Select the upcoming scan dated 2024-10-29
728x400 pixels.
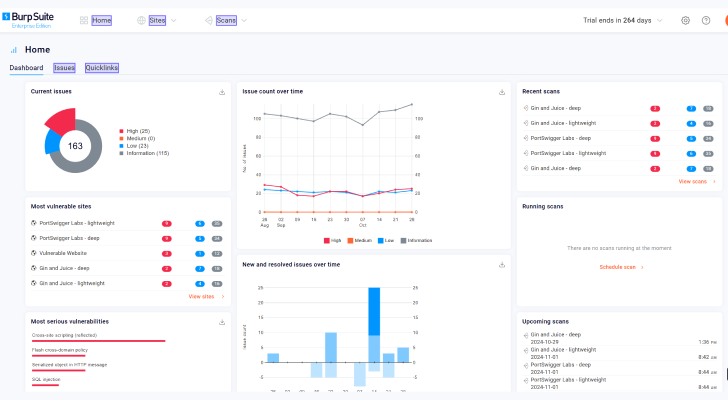tap(619, 338)
